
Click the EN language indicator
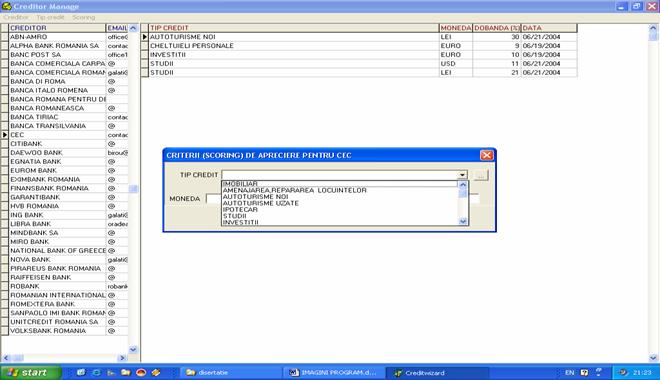[570, 372]
